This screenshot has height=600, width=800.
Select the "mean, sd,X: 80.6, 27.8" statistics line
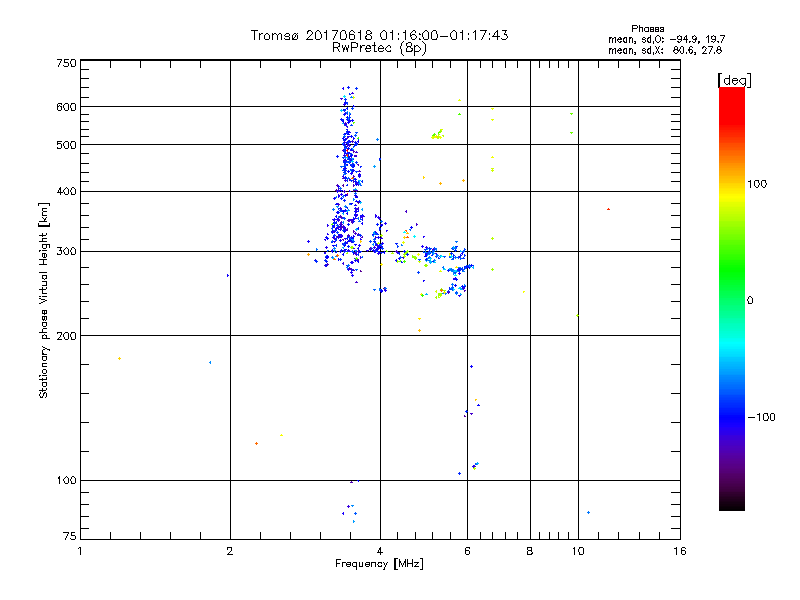click(x=665, y=50)
